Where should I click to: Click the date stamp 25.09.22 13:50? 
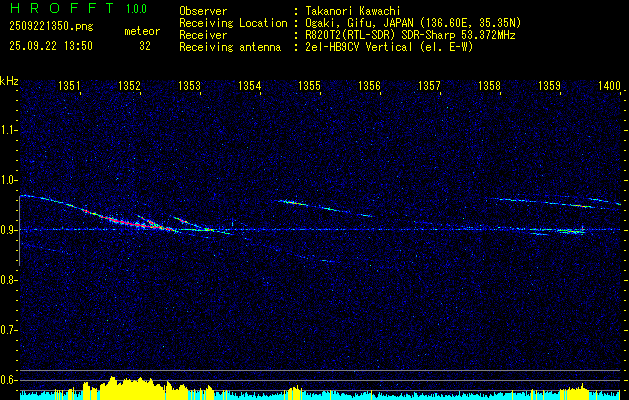click(51, 46)
